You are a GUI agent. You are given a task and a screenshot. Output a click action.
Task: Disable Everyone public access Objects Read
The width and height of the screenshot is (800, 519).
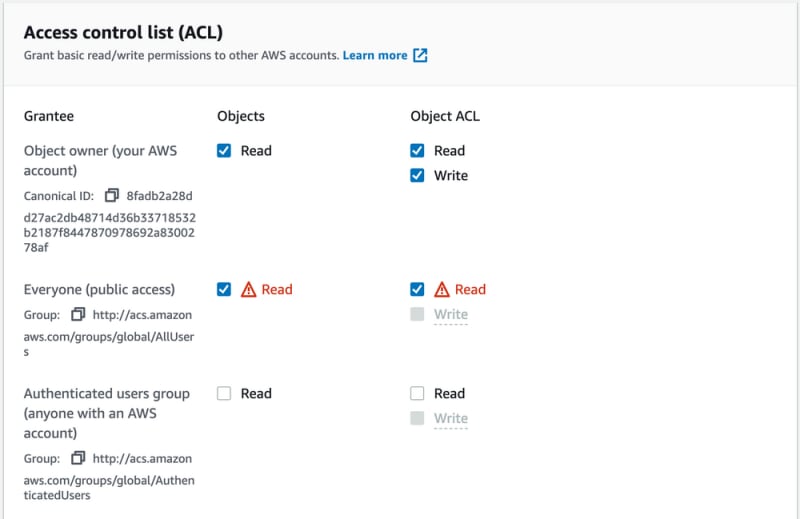coord(224,289)
